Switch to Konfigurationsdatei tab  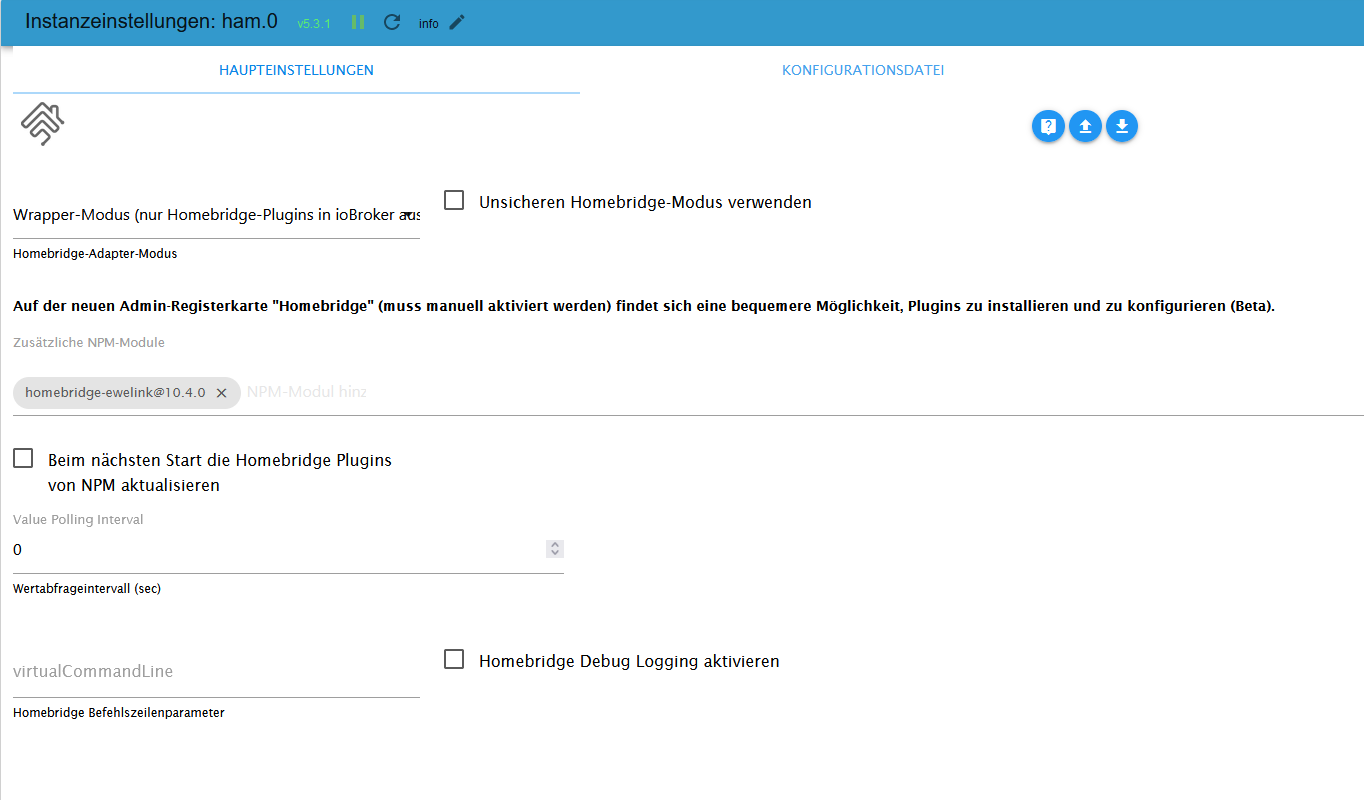pos(863,70)
